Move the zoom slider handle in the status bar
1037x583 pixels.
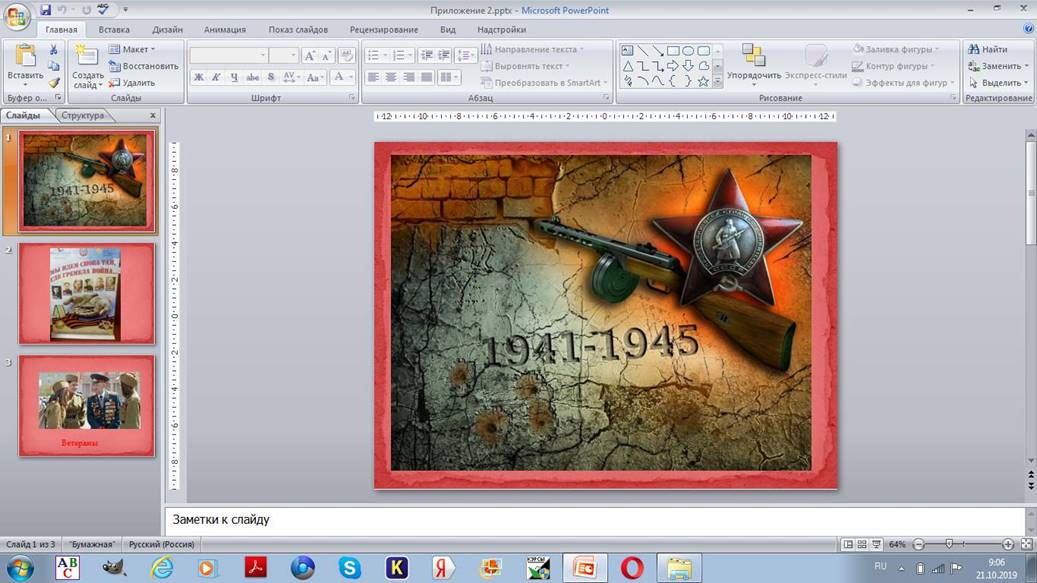[949, 544]
